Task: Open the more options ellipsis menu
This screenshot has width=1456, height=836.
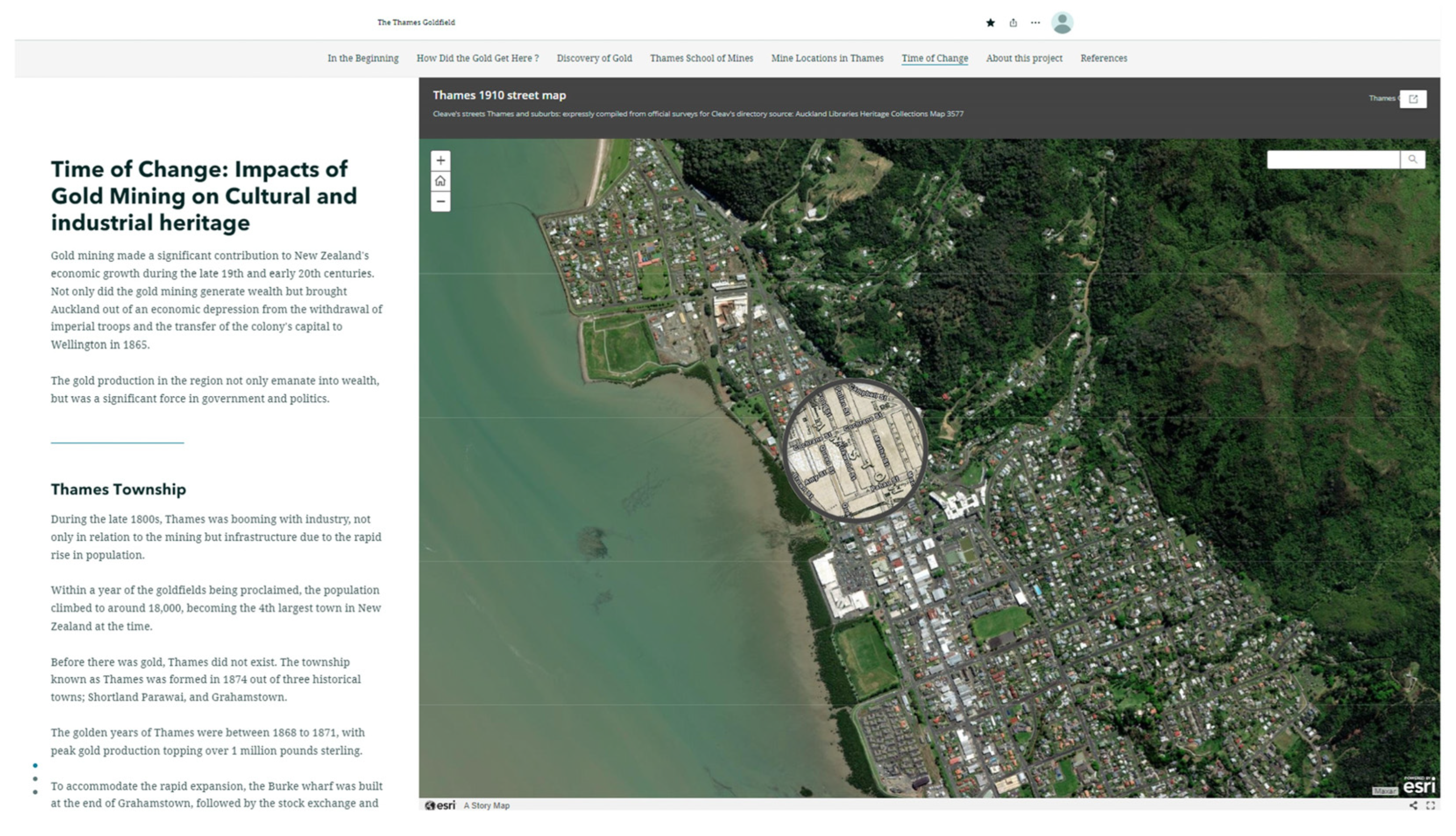Action: [x=1035, y=23]
